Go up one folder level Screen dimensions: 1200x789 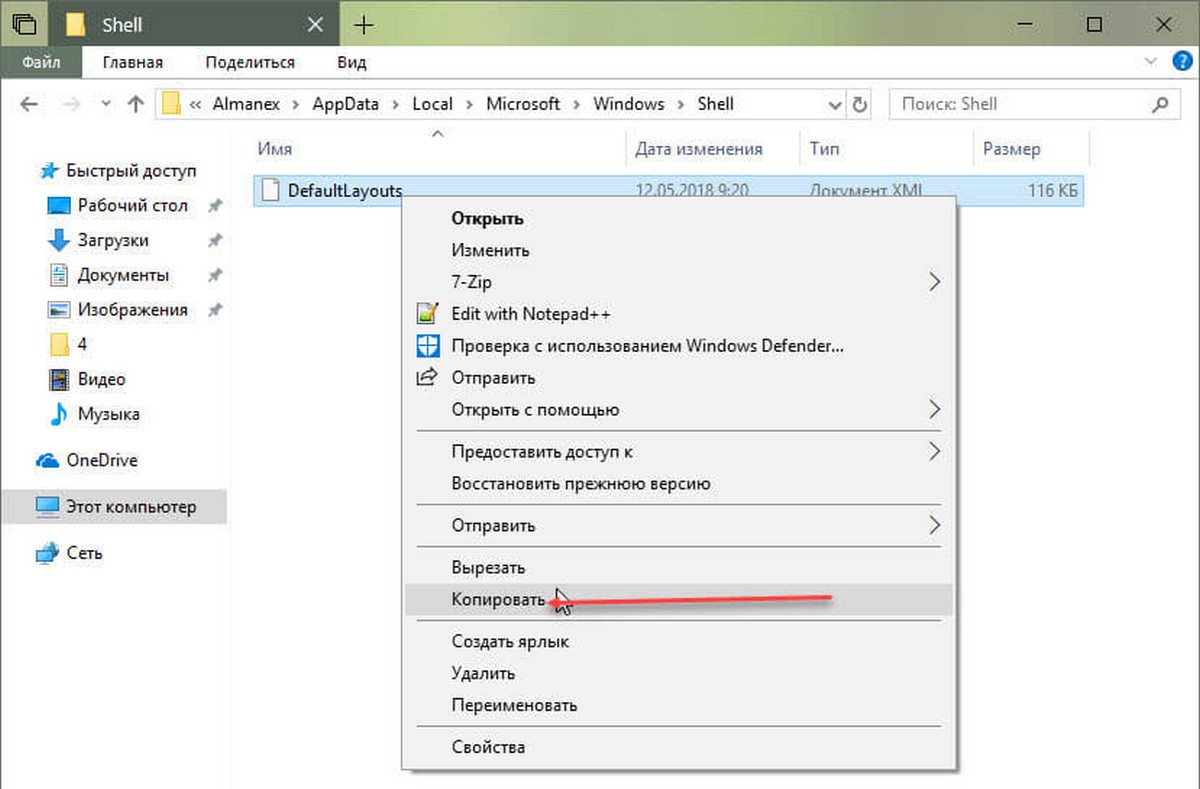(x=136, y=104)
